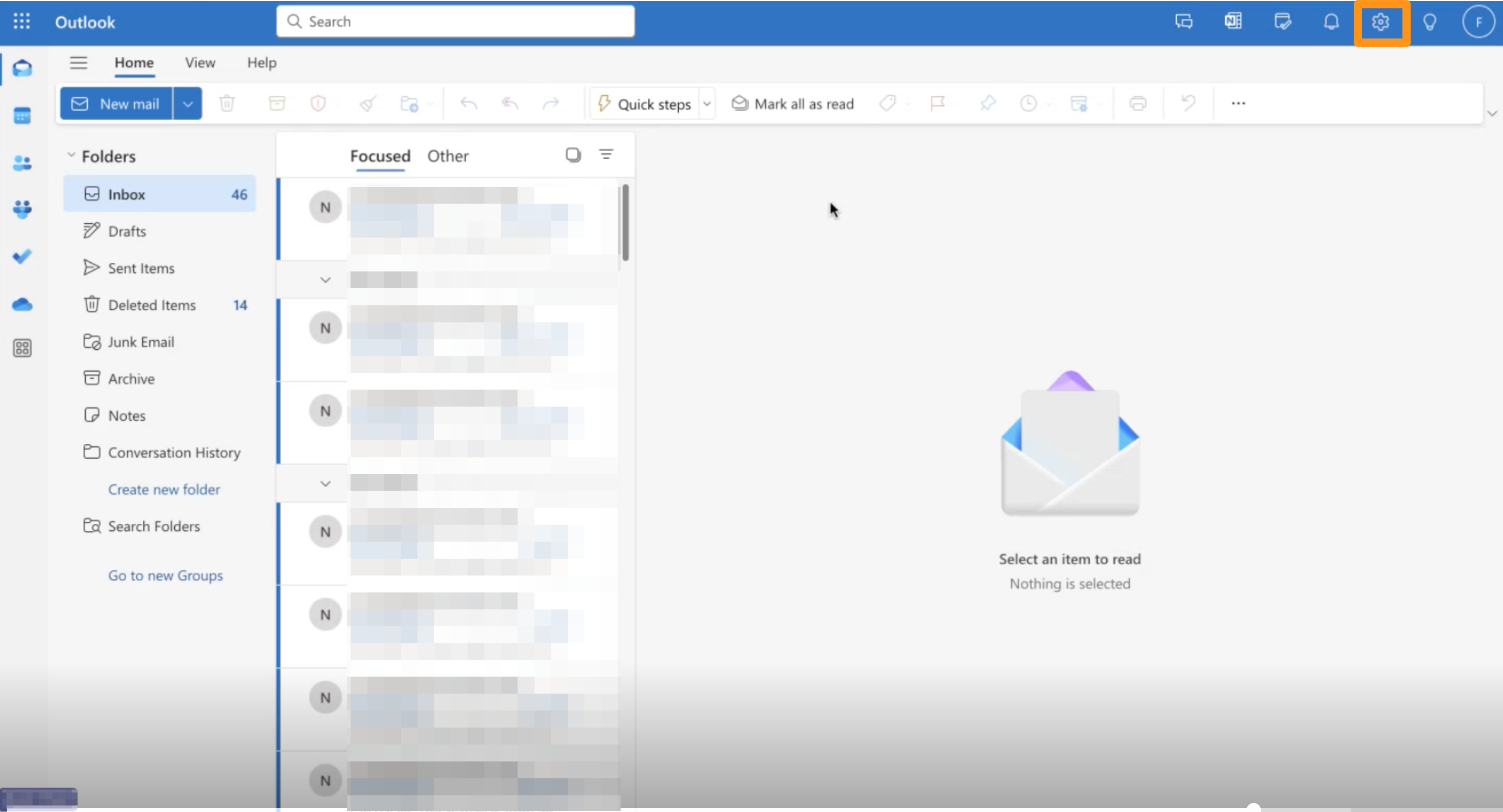1503x812 pixels.
Task: Click the Go to new Groups link
Action: tap(165, 575)
